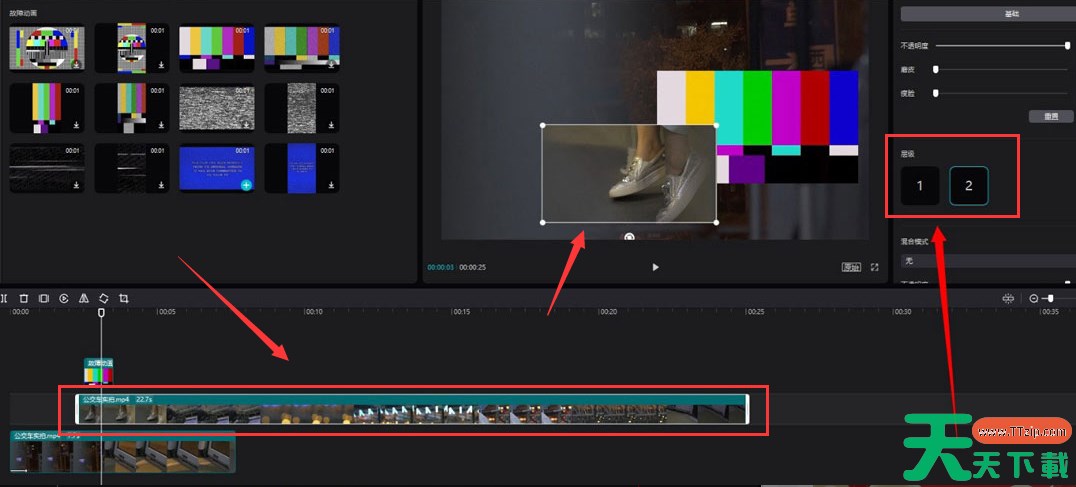Switch to the 基础 tab in properties panel
Viewport: 1076px width, 487px height.
[x=985, y=14]
